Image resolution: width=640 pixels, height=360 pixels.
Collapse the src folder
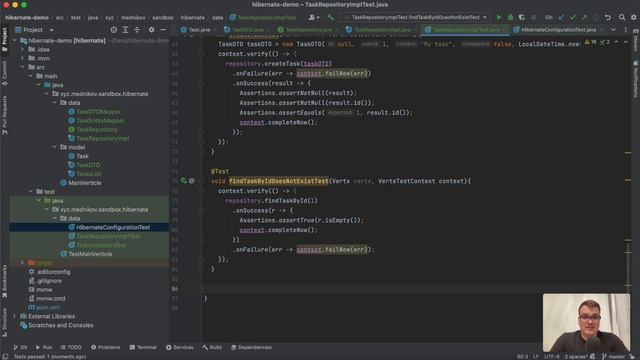22,67
